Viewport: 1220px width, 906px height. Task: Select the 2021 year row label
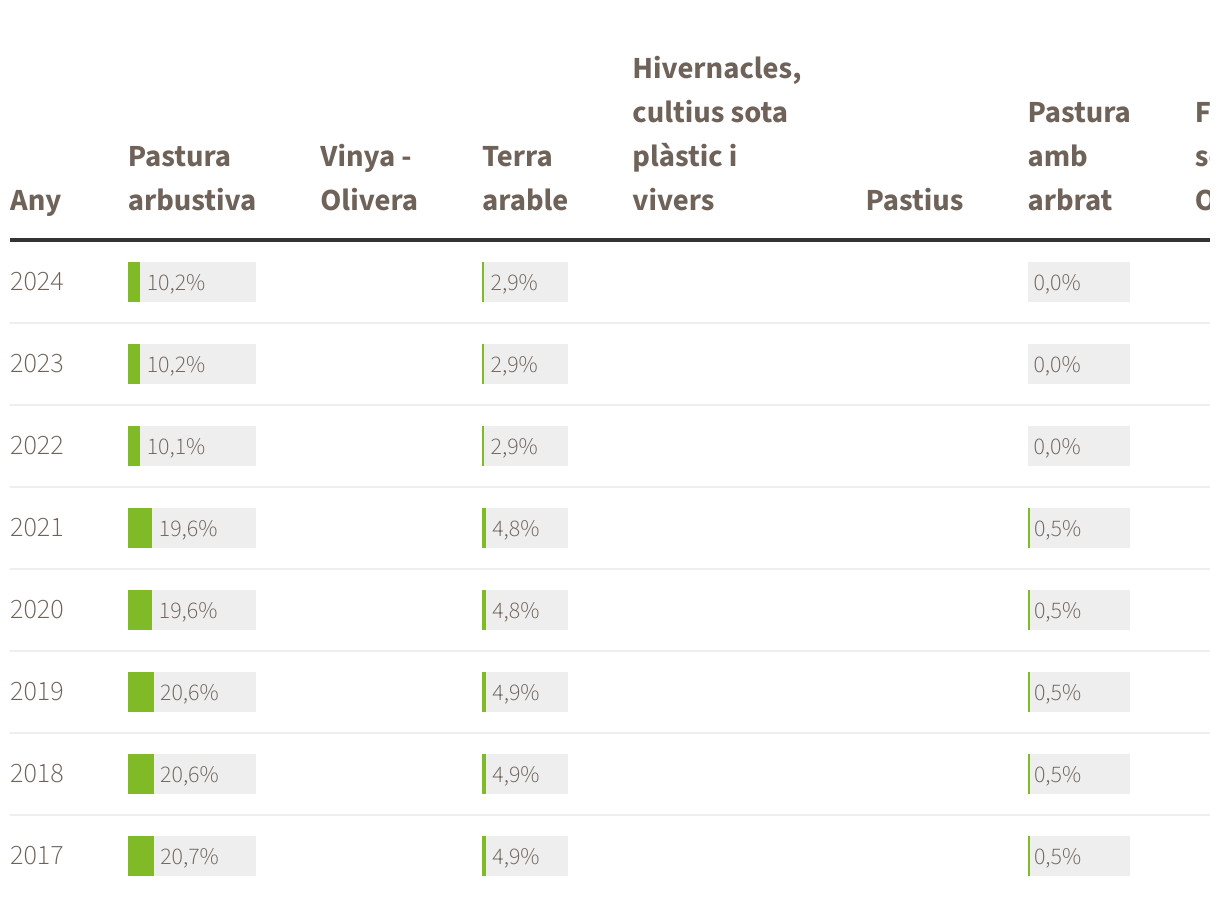click(x=37, y=528)
